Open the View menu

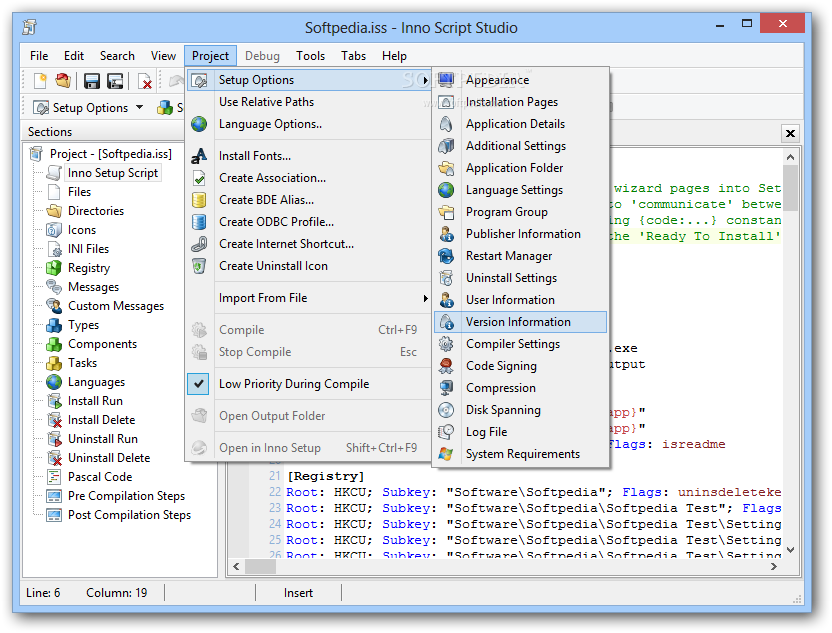(163, 56)
